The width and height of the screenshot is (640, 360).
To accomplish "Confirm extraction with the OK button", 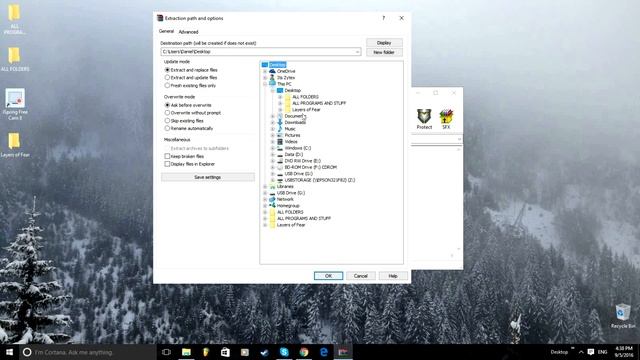I will click(x=328, y=276).
